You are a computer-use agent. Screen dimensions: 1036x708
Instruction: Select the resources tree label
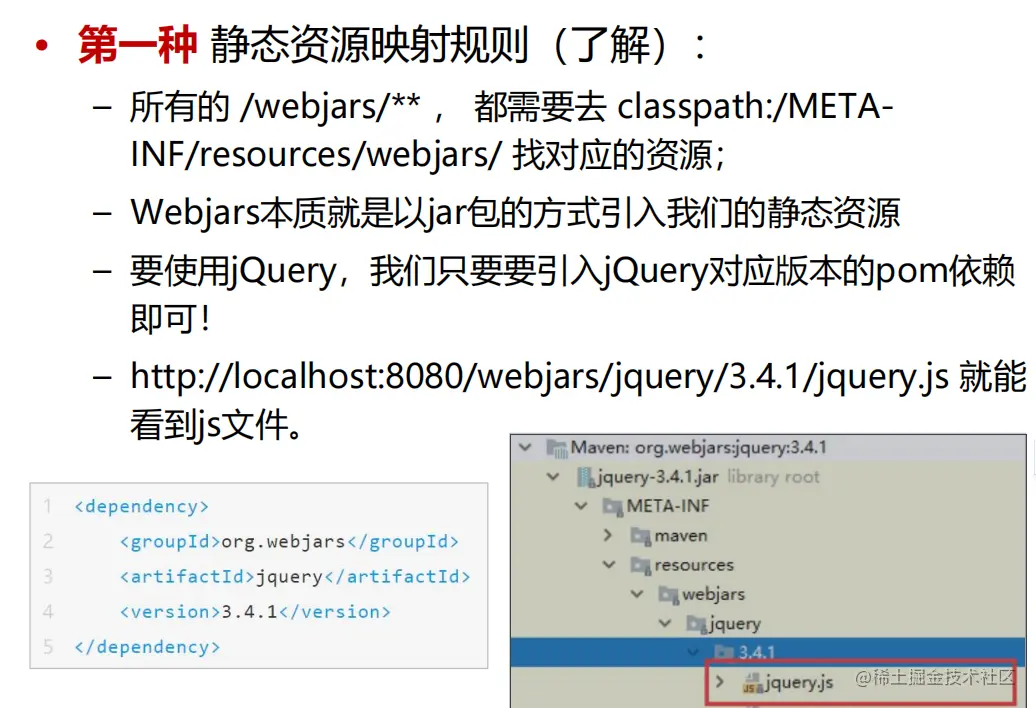694,565
